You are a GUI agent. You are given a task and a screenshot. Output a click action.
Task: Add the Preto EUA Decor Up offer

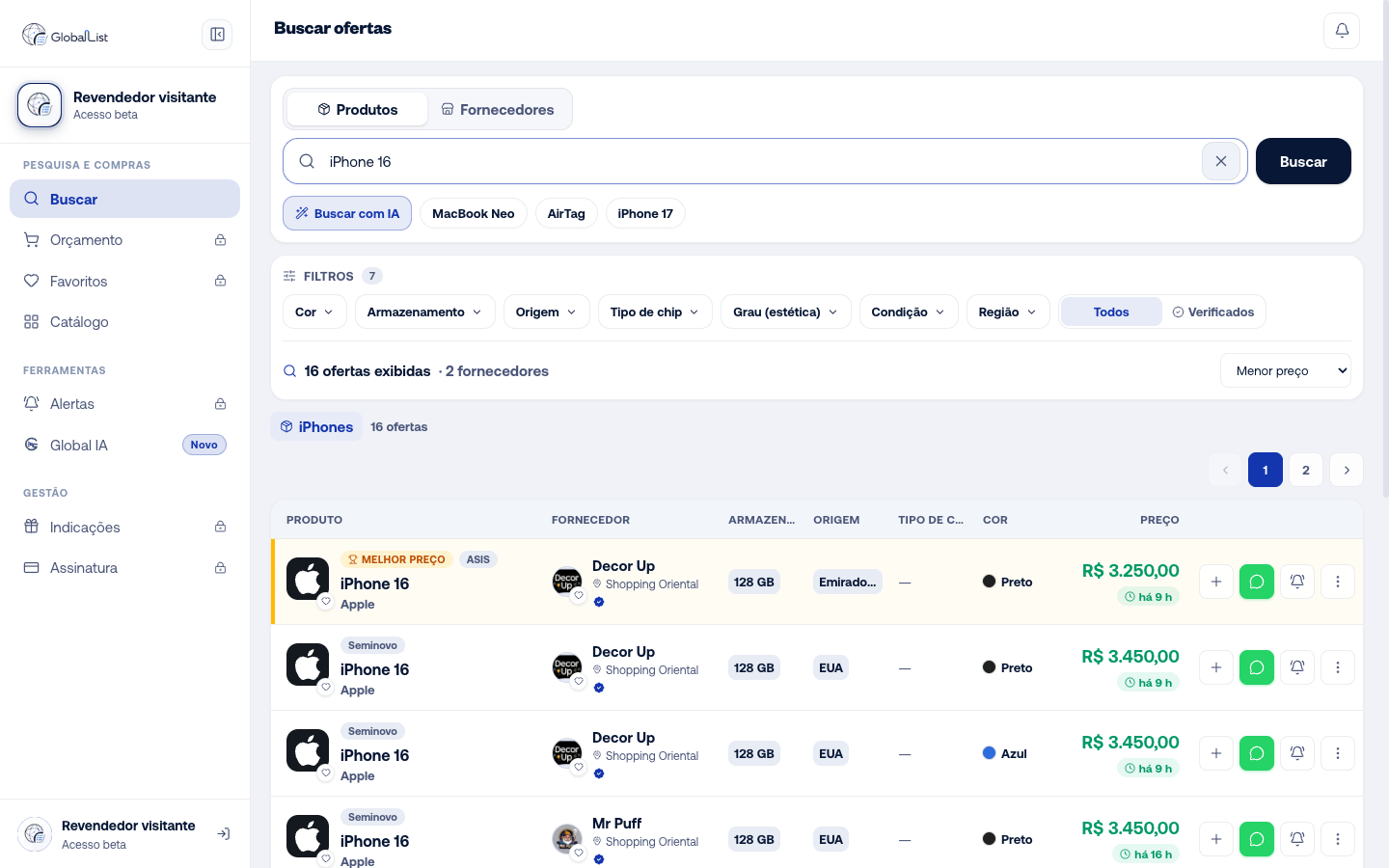tap(1216, 667)
